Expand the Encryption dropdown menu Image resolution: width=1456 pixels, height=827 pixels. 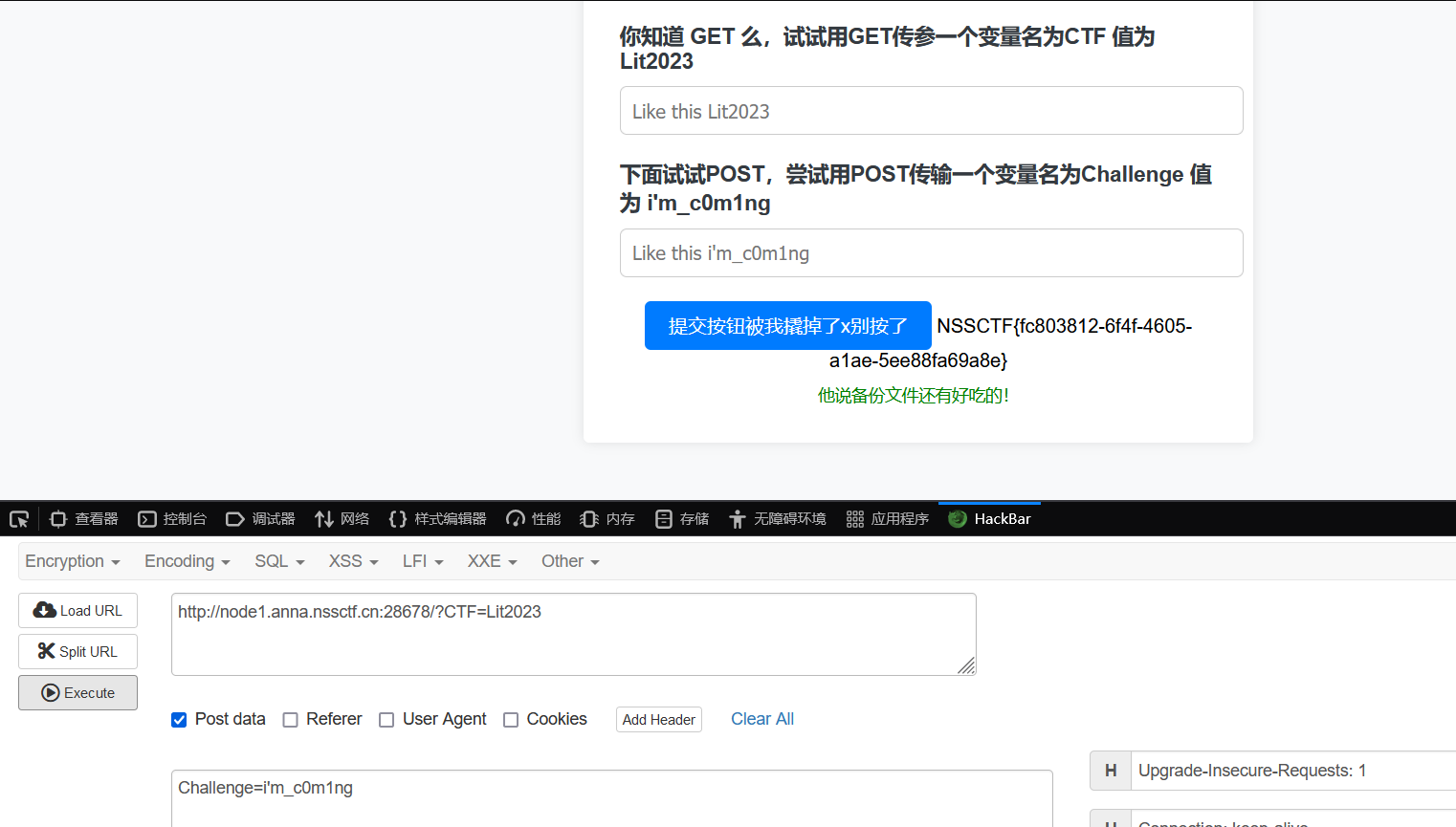coord(73,561)
